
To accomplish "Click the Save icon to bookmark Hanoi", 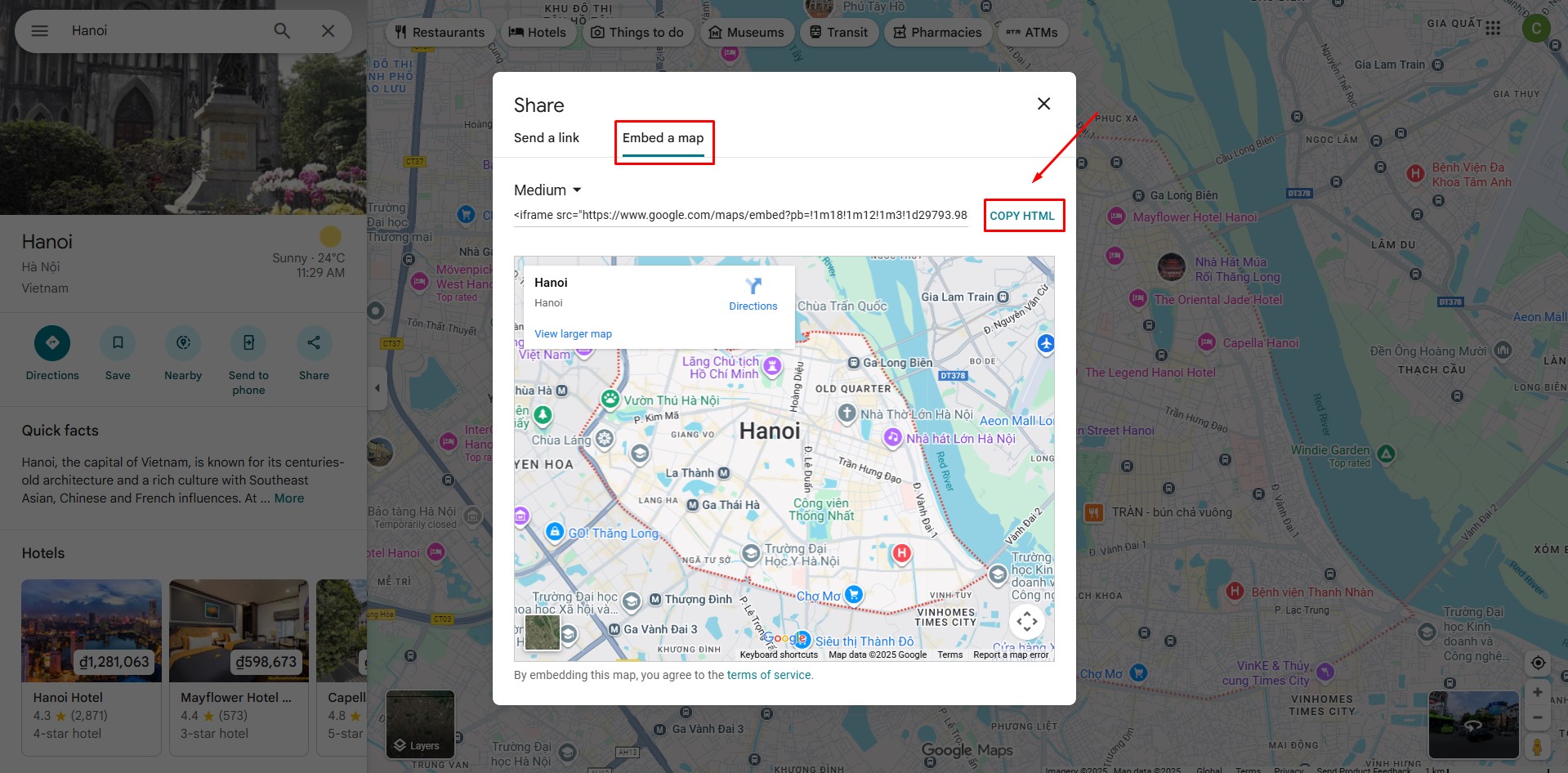I will tap(117, 342).
